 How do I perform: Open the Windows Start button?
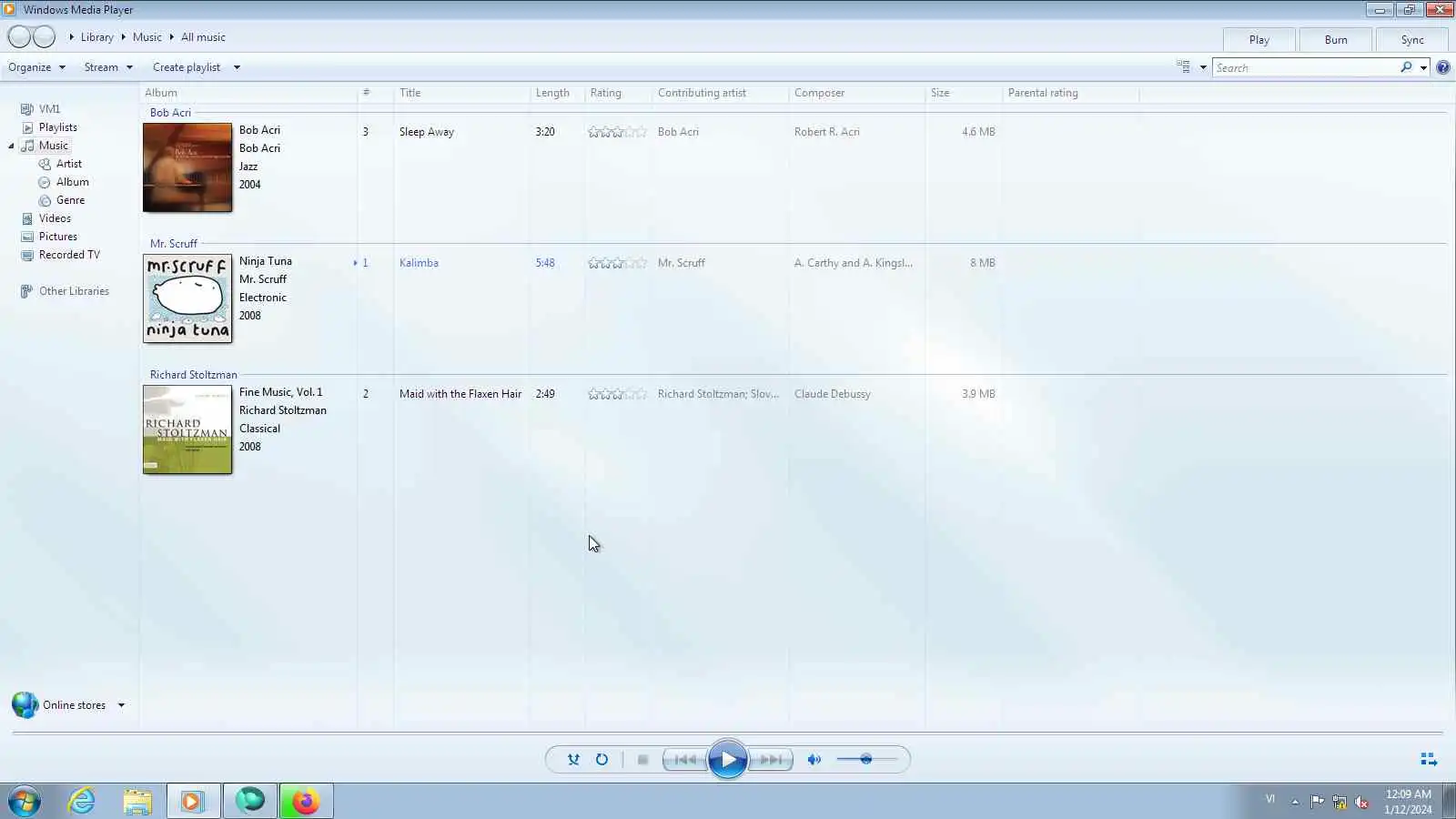pyautogui.click(x=25, y=802)
